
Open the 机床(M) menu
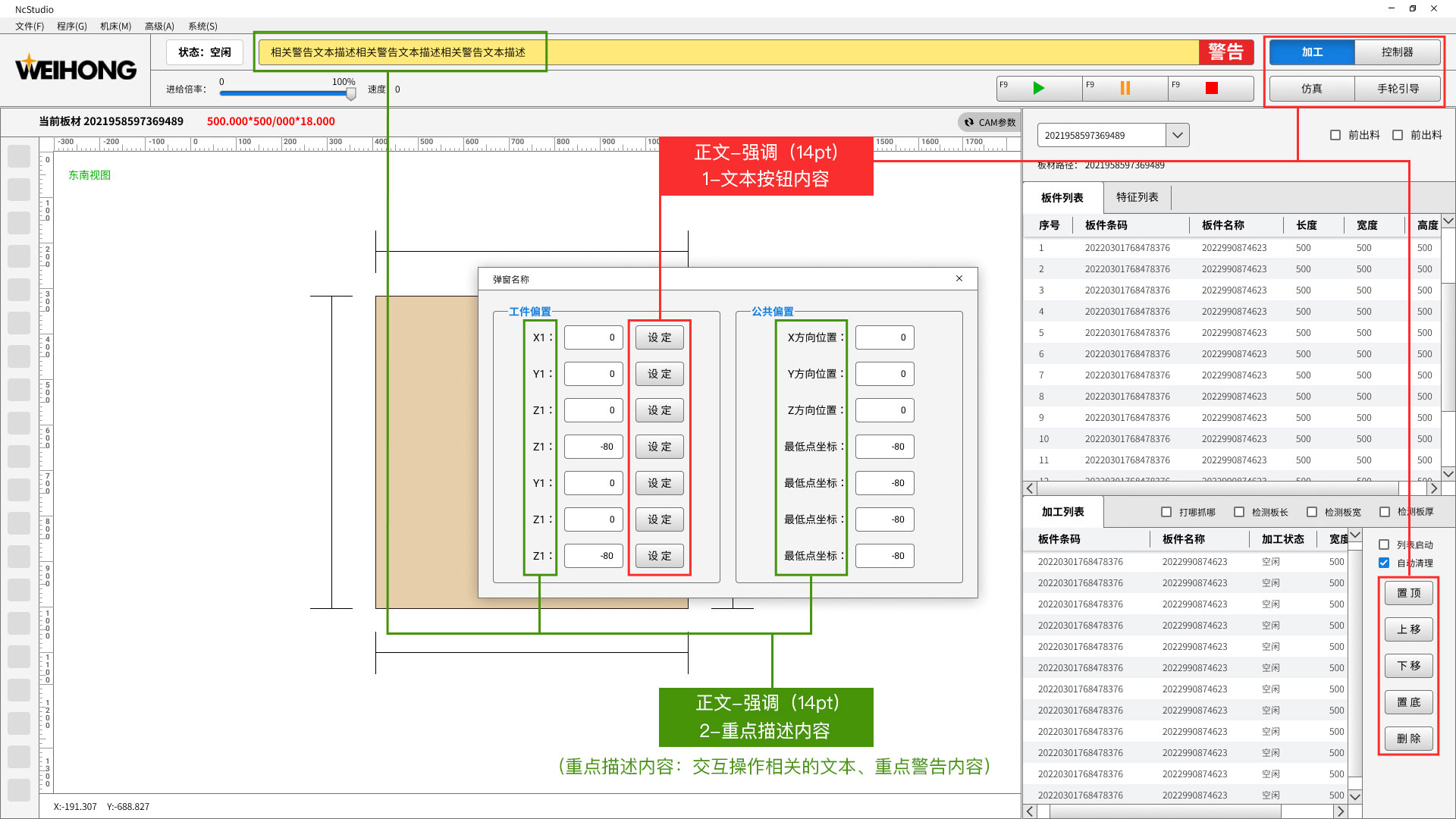[x=115, y=26]
